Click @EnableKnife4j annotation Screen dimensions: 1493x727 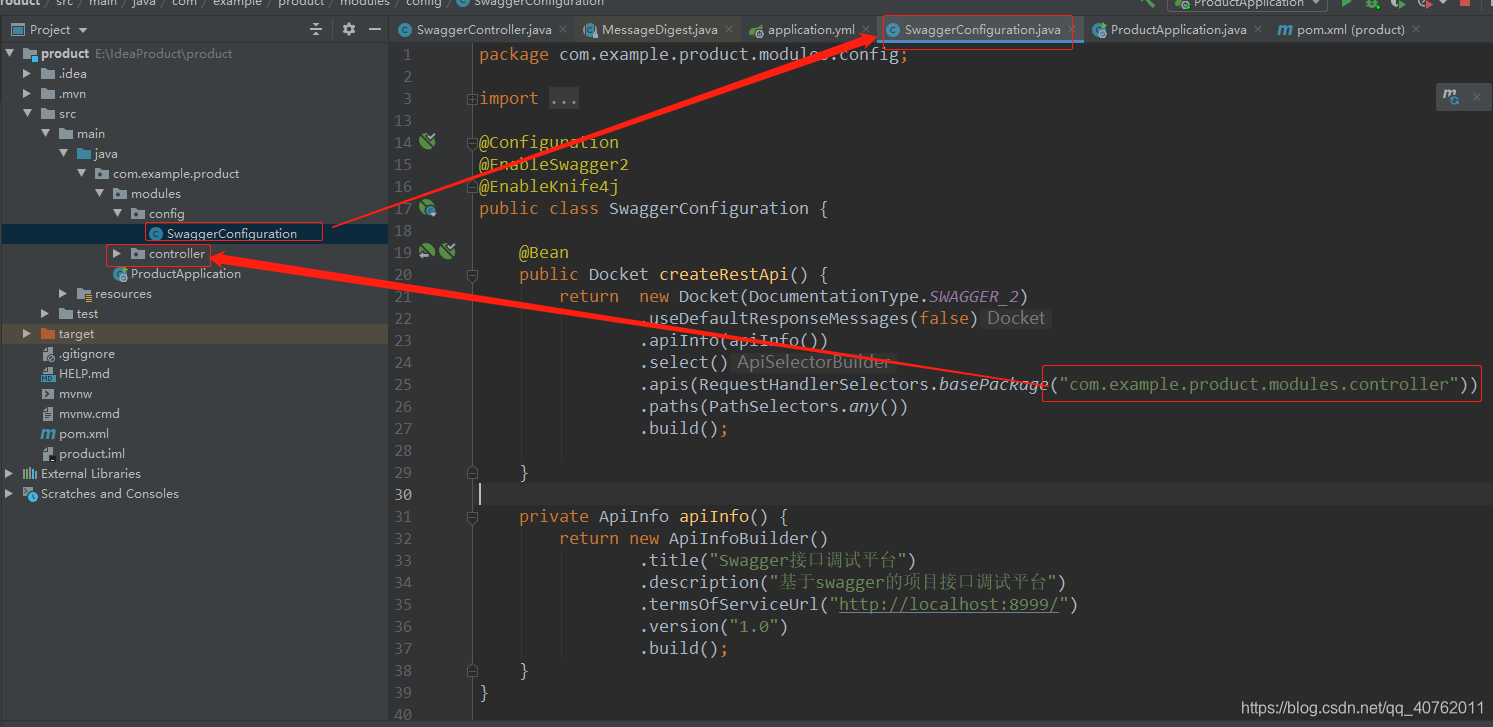pos(549,186)
